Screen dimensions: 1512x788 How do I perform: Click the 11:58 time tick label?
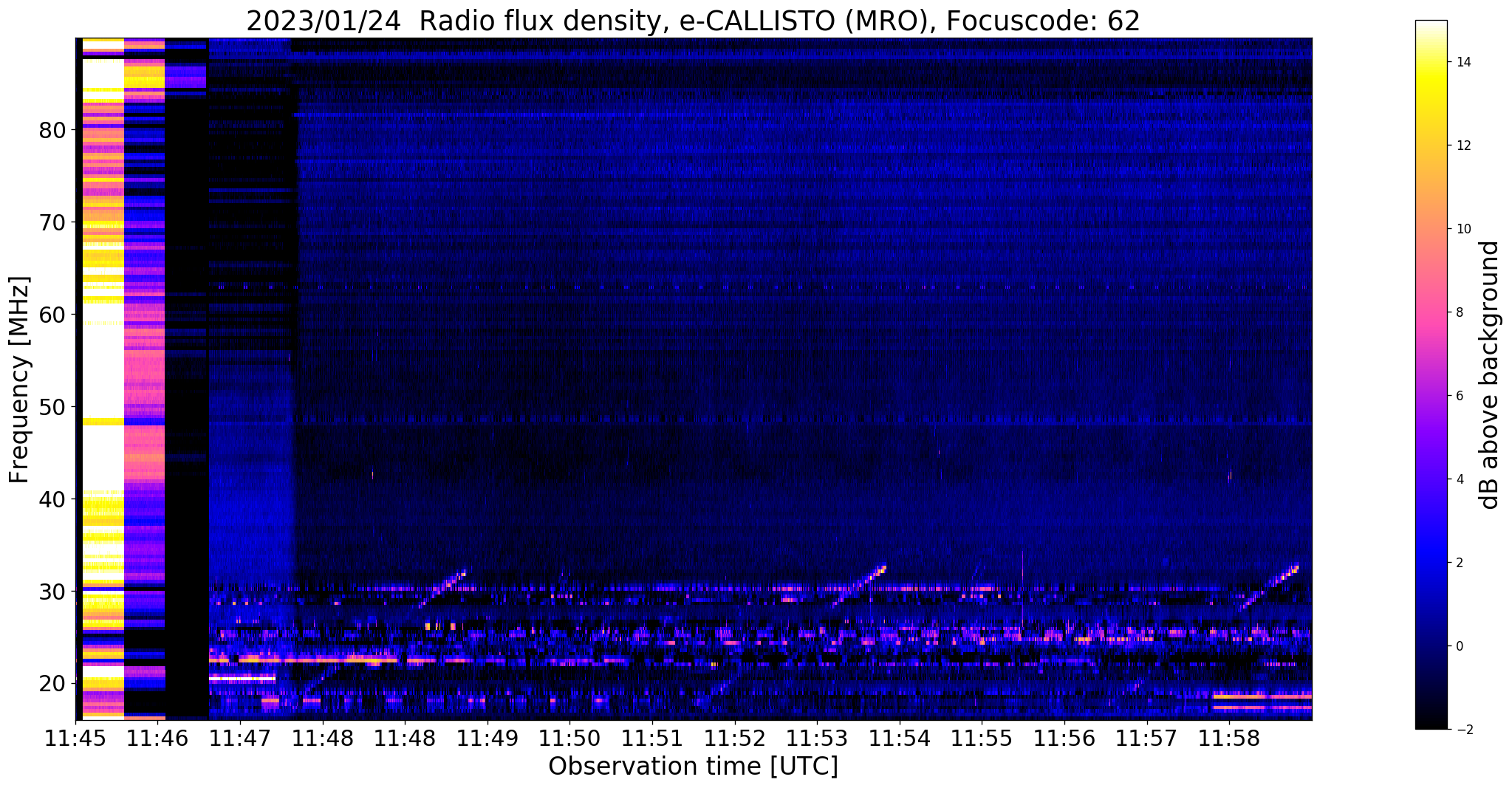(x=1229, y=738)
